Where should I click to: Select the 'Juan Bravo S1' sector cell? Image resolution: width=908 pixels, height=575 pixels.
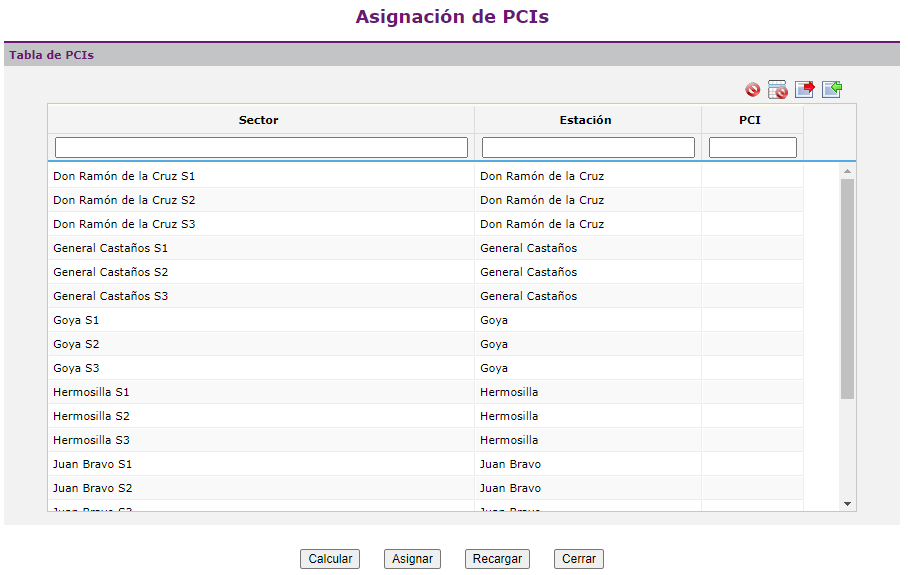pyautogui.click(x=261, y=464)
